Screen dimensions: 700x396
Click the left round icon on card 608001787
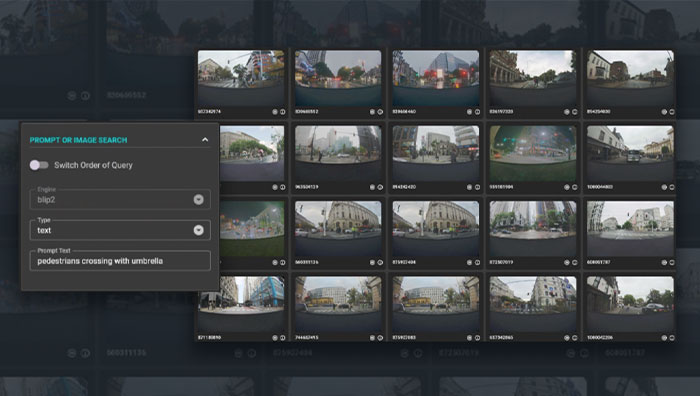tap(664, 263)
